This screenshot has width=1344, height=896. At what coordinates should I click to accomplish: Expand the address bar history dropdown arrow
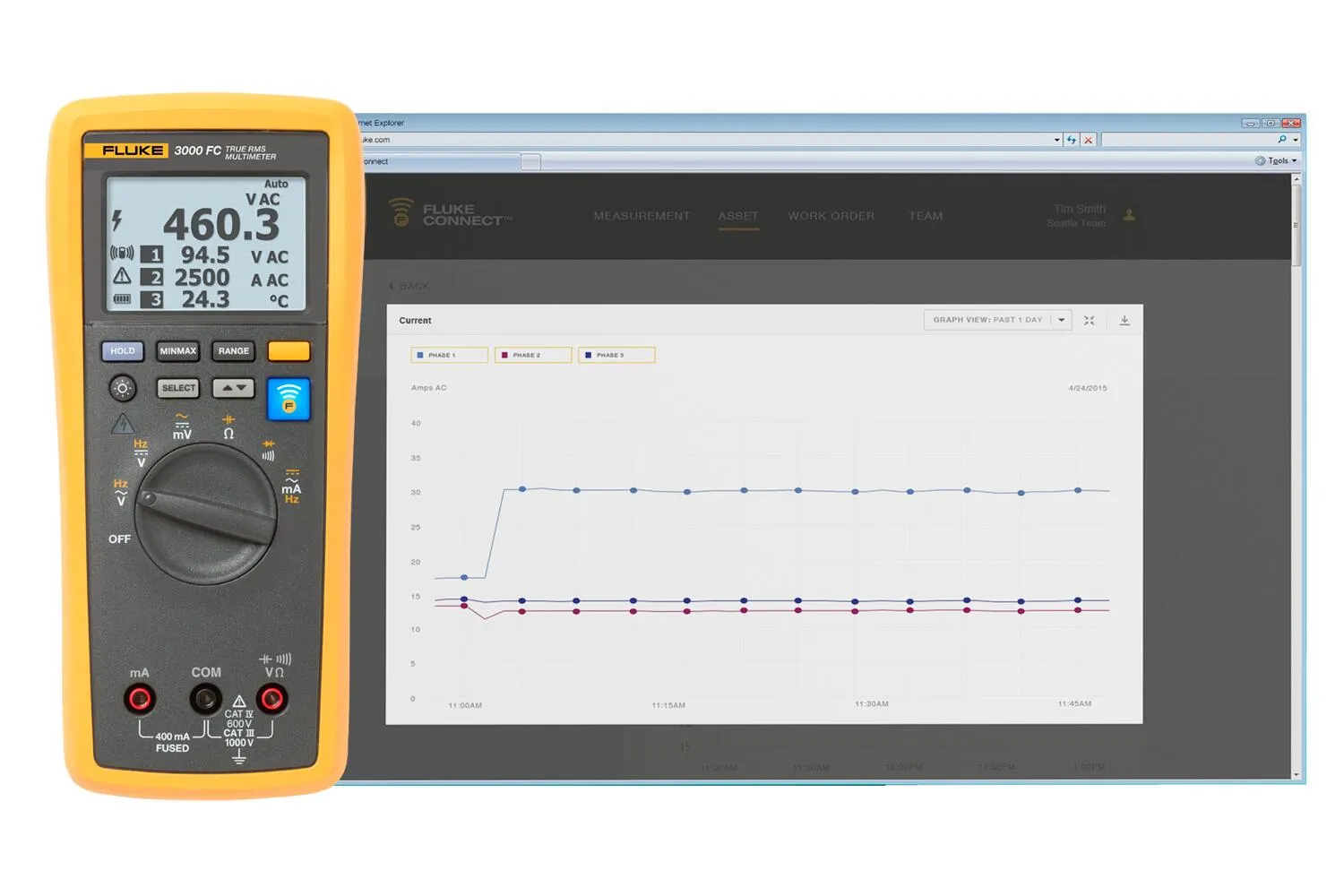[x=1057, y=140]
